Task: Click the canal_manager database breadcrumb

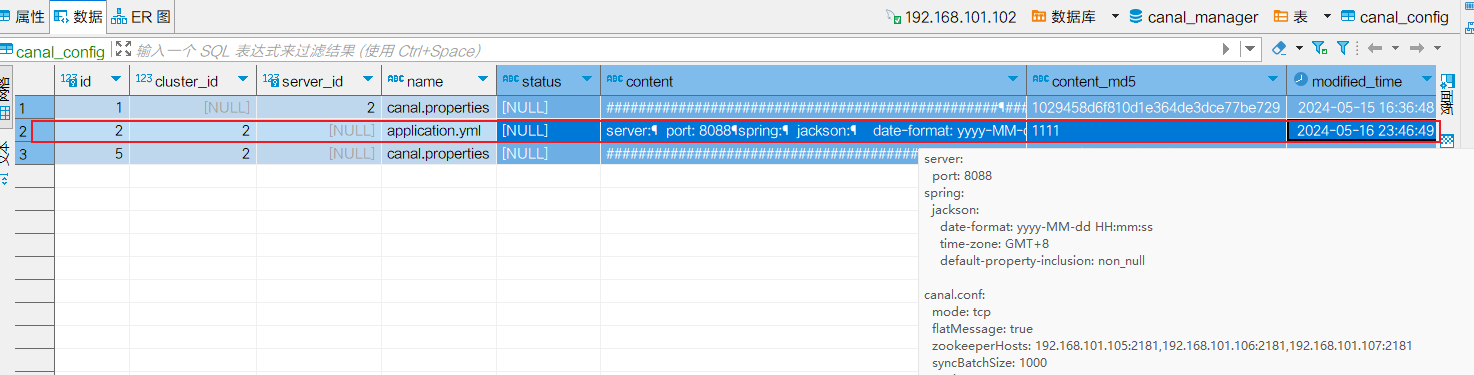Action: (1193, 16)
